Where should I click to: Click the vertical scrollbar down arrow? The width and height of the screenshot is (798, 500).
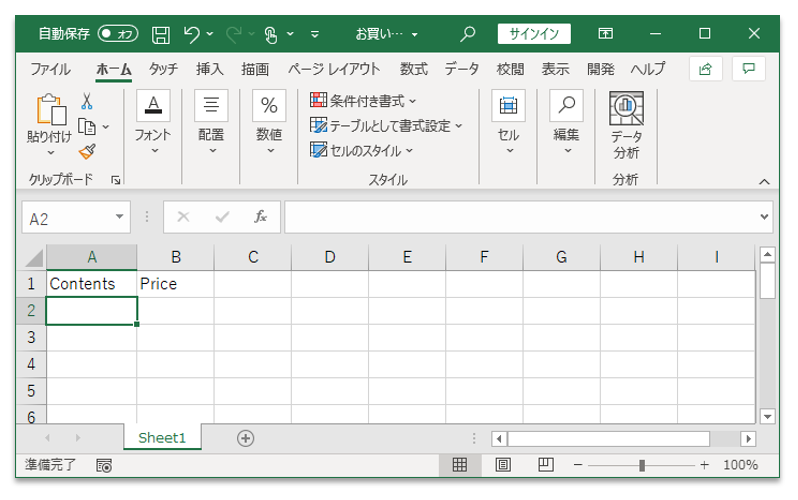pos(767,416)
